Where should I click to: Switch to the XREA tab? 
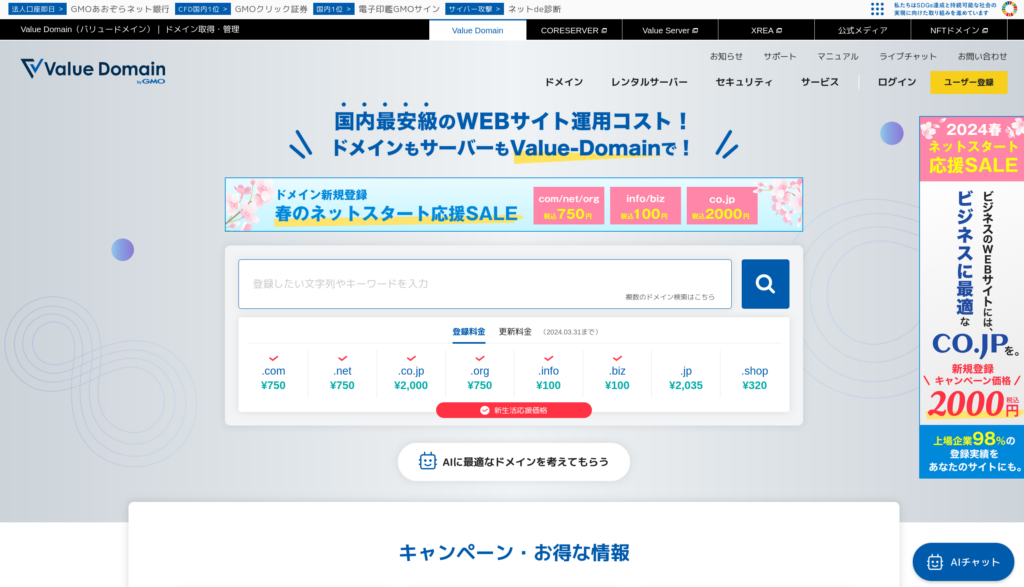[x=766, y=30]
